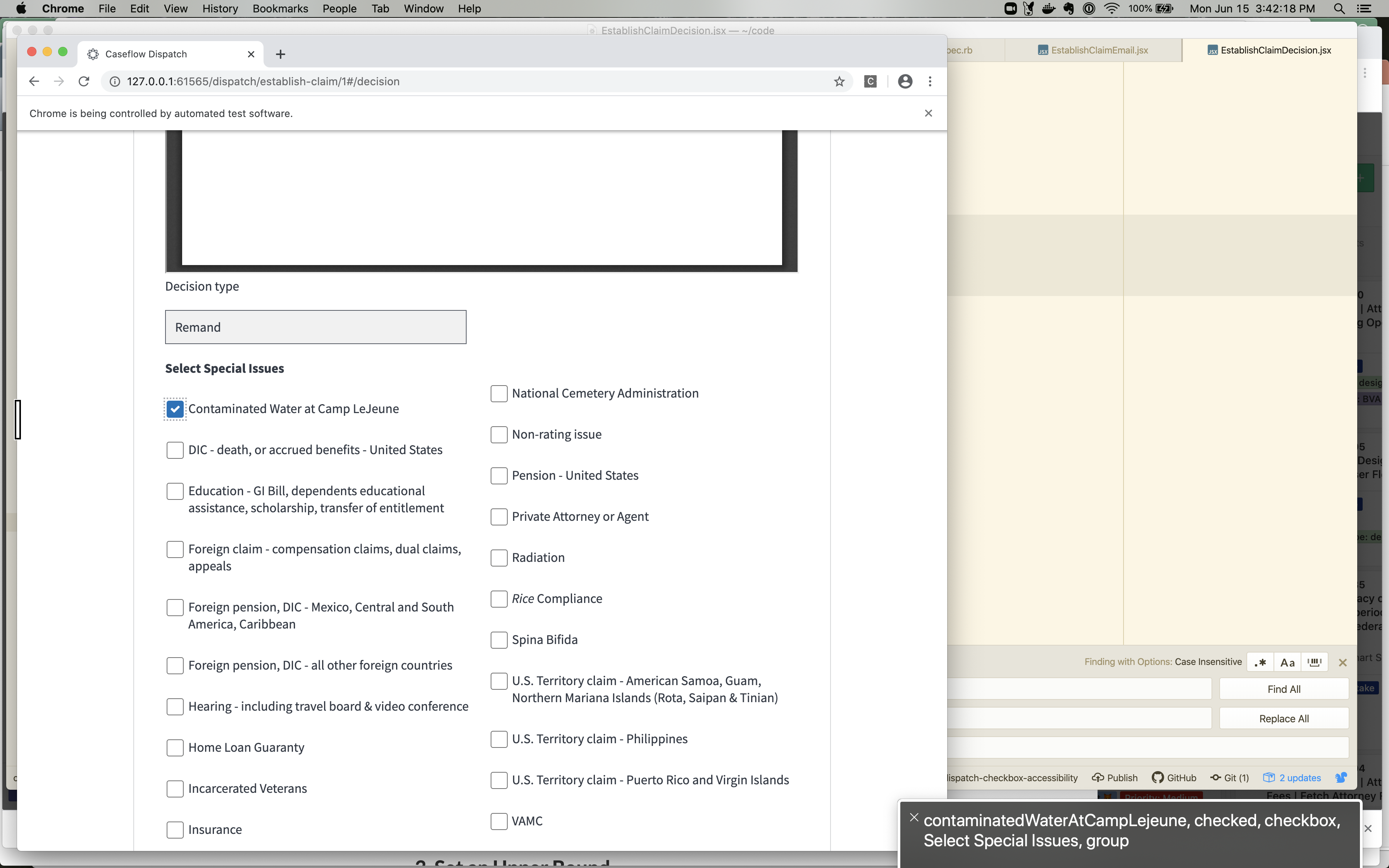
Task: Check Private Attorney or Agent checkbox
Action: [x=499, y=517]
